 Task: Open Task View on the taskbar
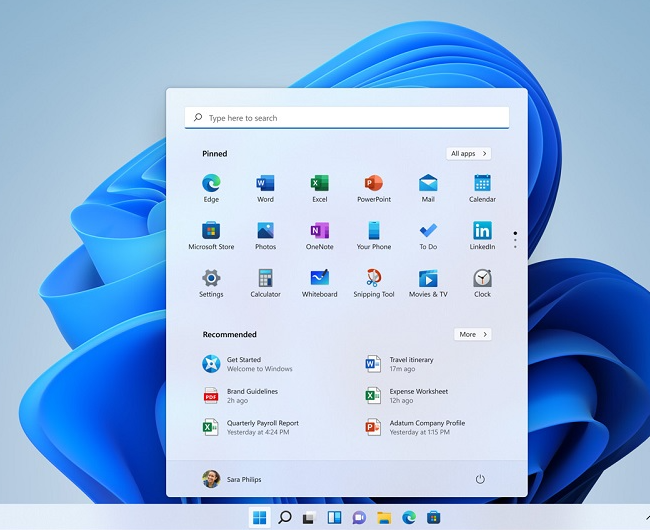click(309, 518)
